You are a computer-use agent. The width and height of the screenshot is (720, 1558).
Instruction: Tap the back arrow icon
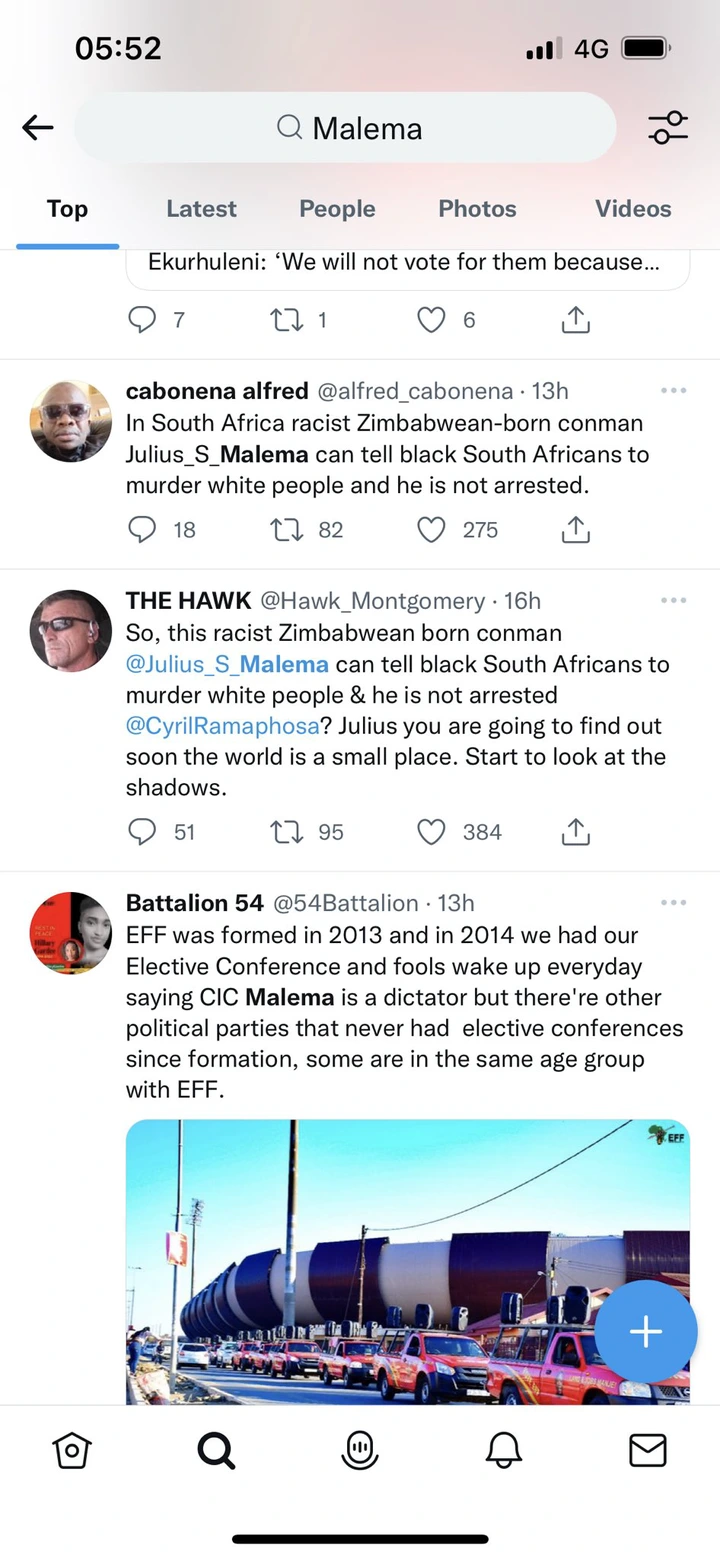pos(38,127)
